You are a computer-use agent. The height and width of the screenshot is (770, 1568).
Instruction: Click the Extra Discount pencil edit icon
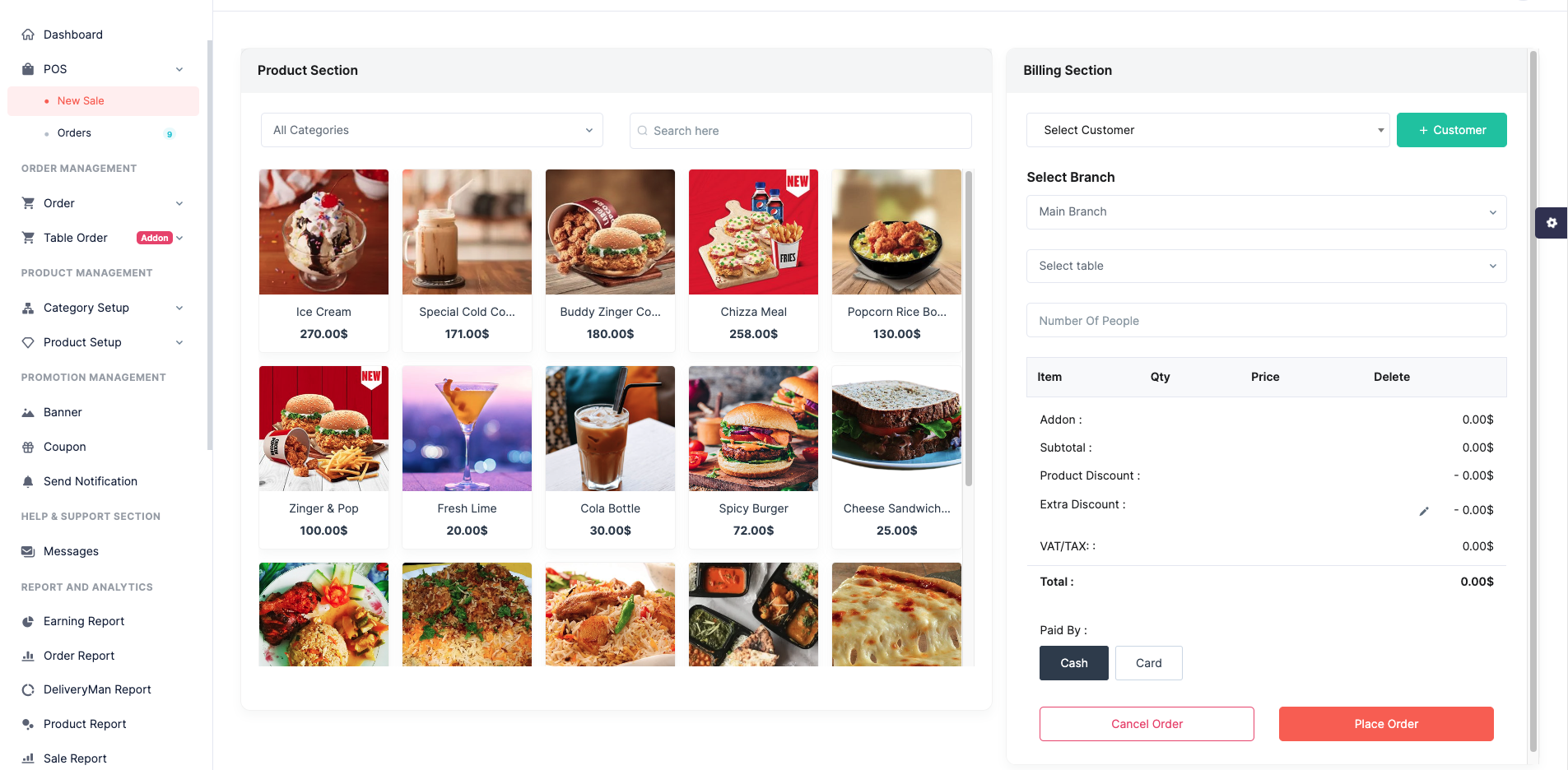(x=1424, y=511)
